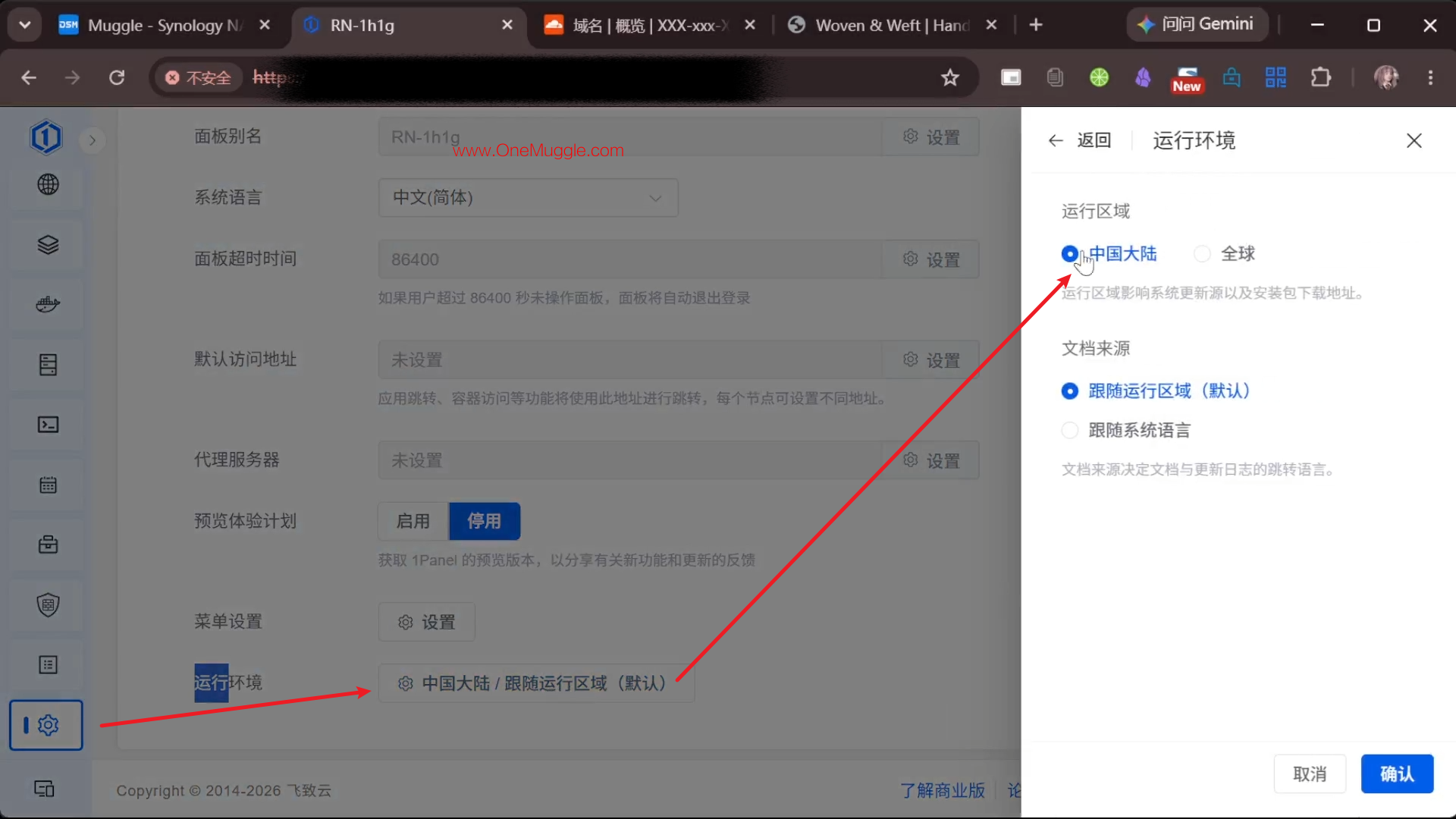Screen dimensions: 1456x819
Task: Click 设置 beside the 面板别名 field
Action: click(x=931, y=137)
